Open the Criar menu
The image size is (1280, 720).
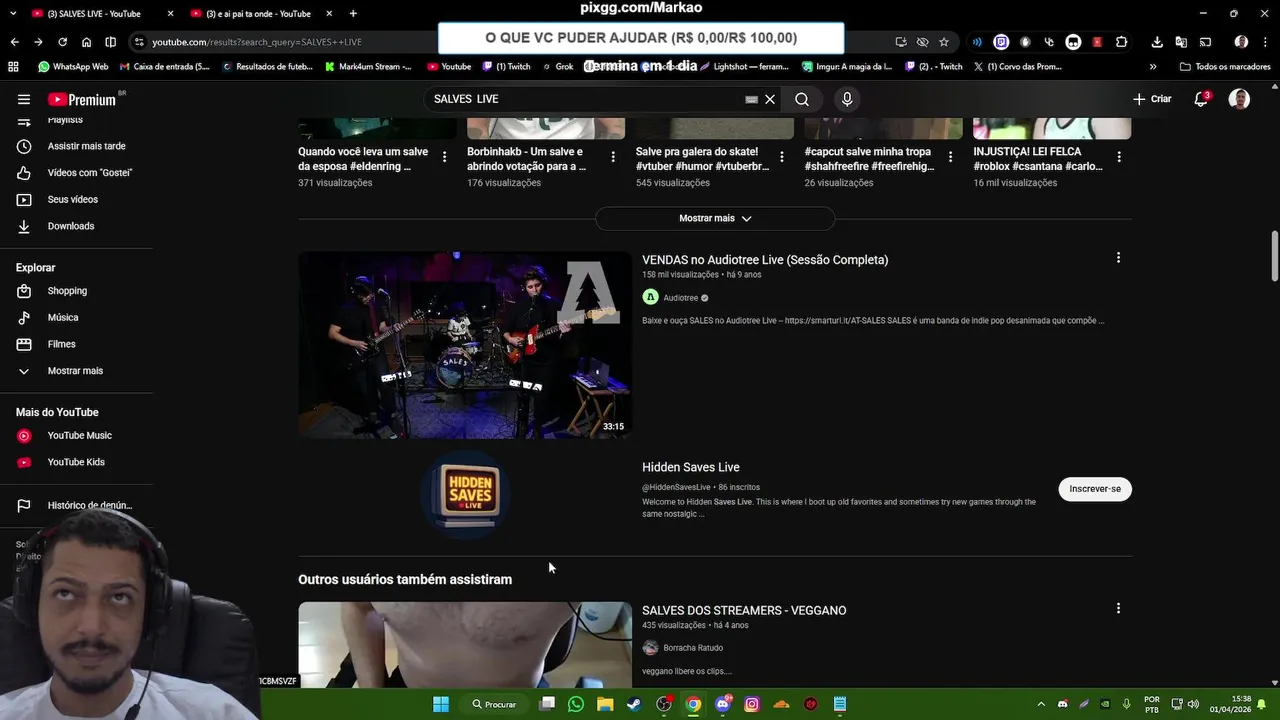[1152, 99]
